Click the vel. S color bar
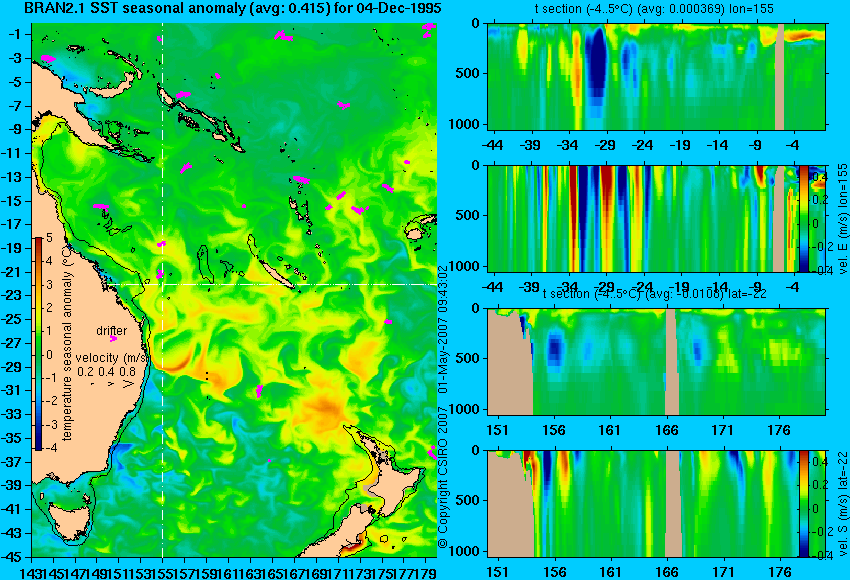This screenshot has height=580, width=850. (x=804, y=504)
